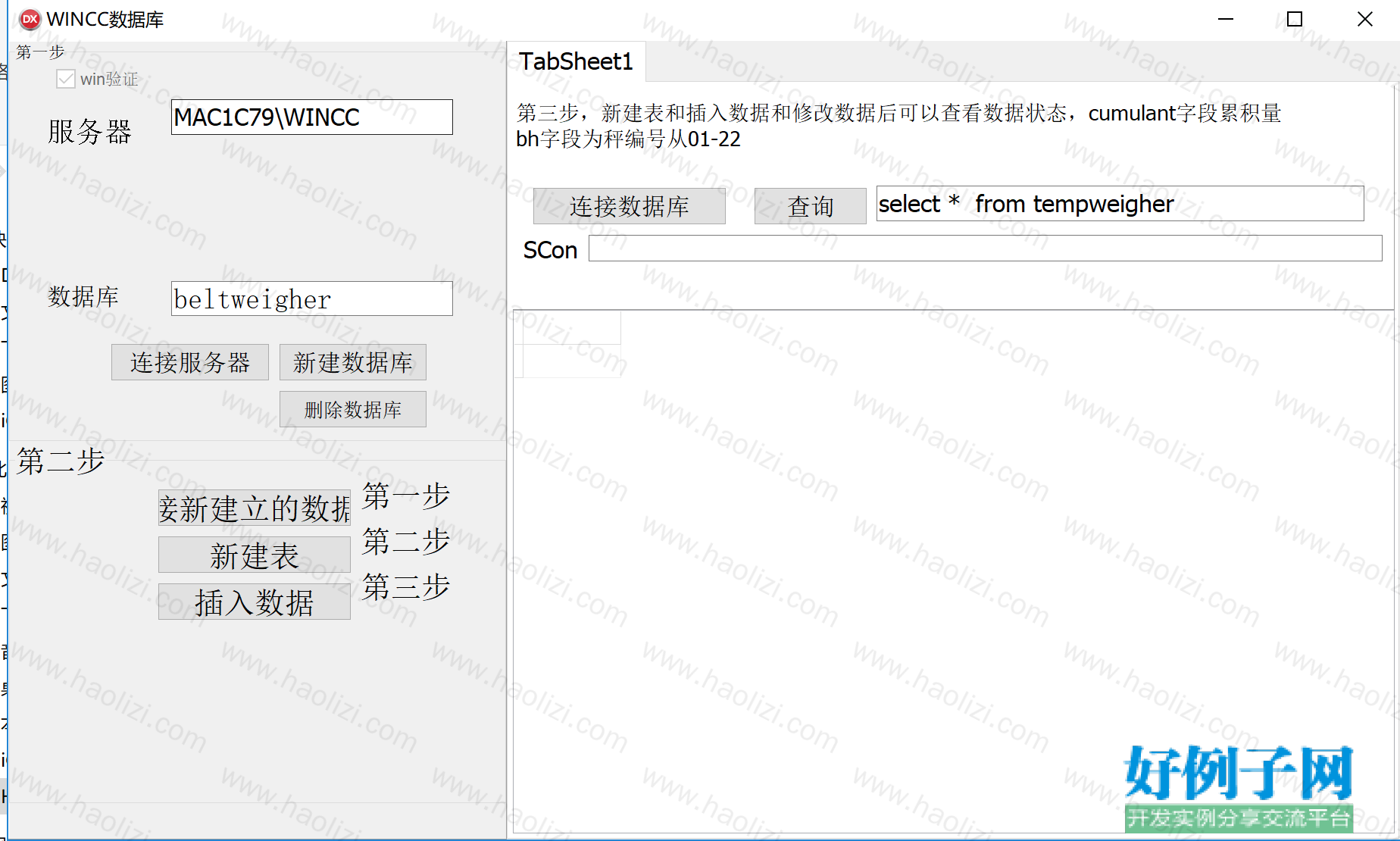The image size is (1400, 841).
Task: Click the 删除数据库 button
Action: pos(352,409)
